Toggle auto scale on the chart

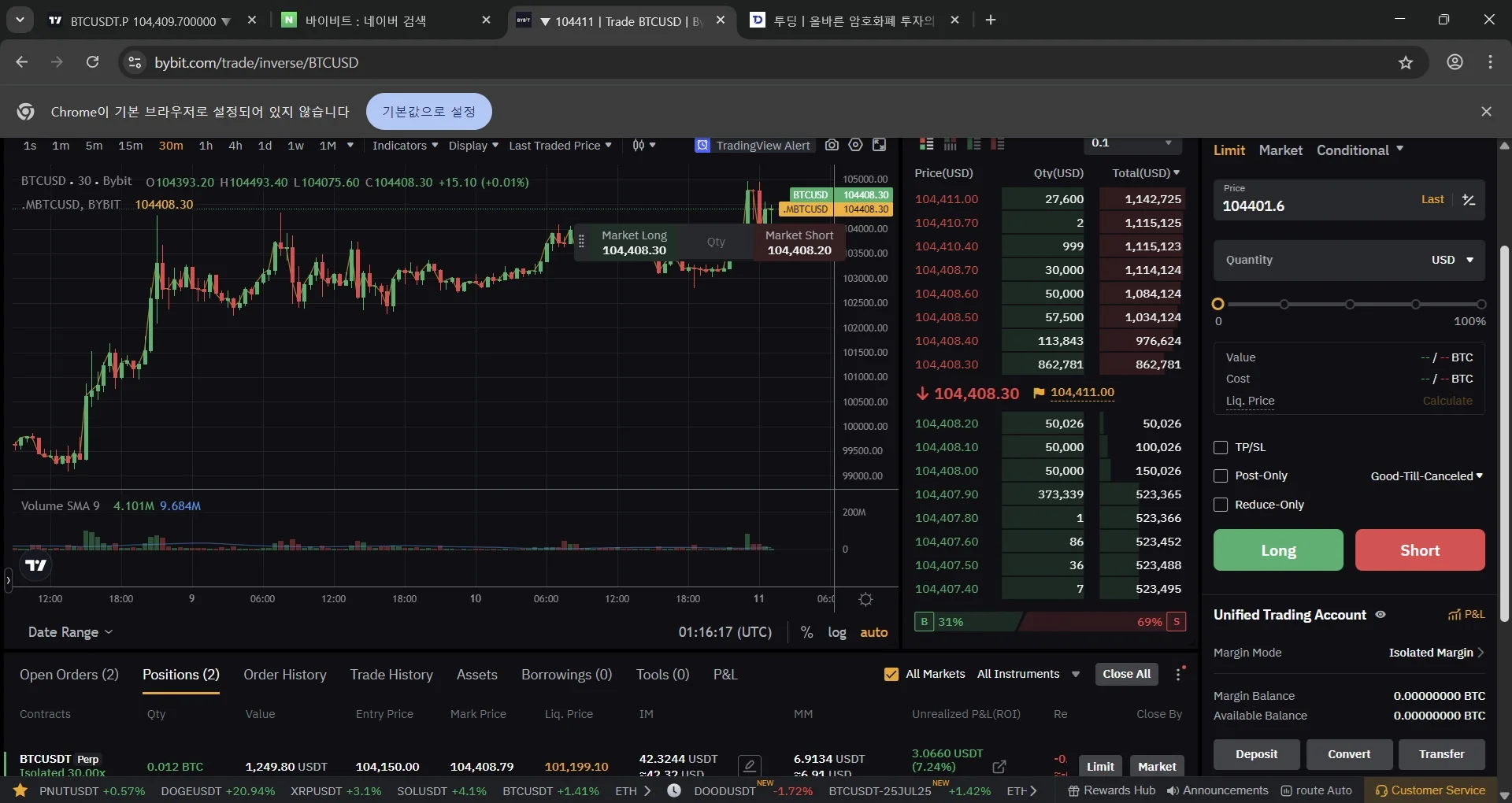point(874,632)
